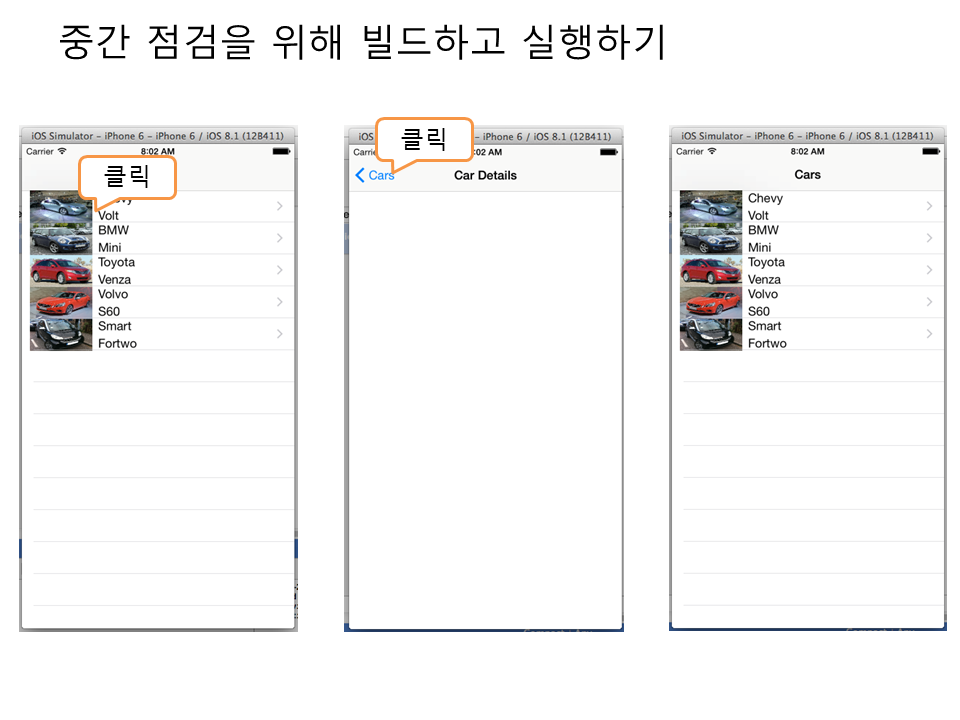Expand BMW Mini row chevron in left simulator

tap(279, 238)
